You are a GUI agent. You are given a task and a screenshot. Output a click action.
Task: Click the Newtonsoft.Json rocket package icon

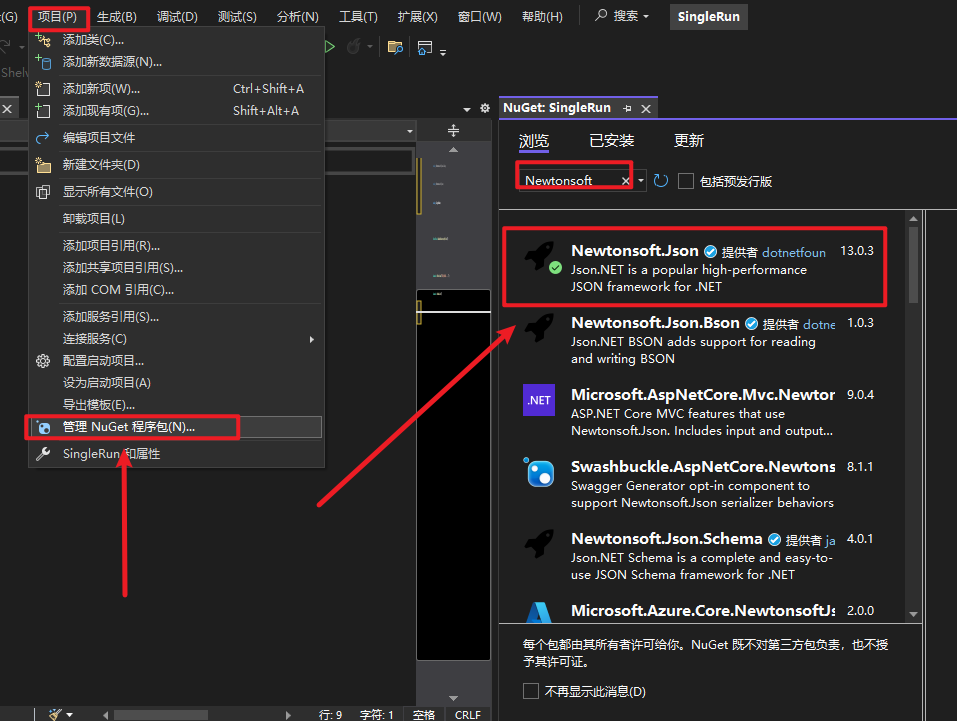click(x=541, y=256)
